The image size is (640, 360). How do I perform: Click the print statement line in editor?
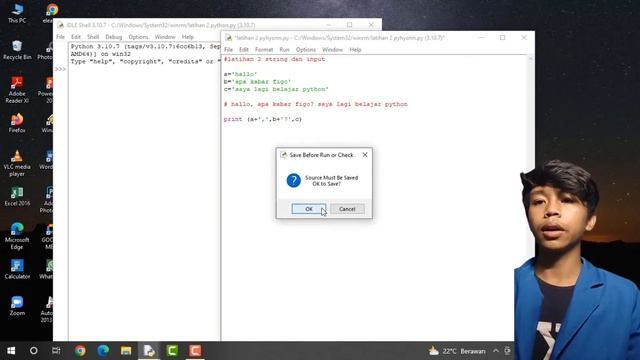[263, 119]
